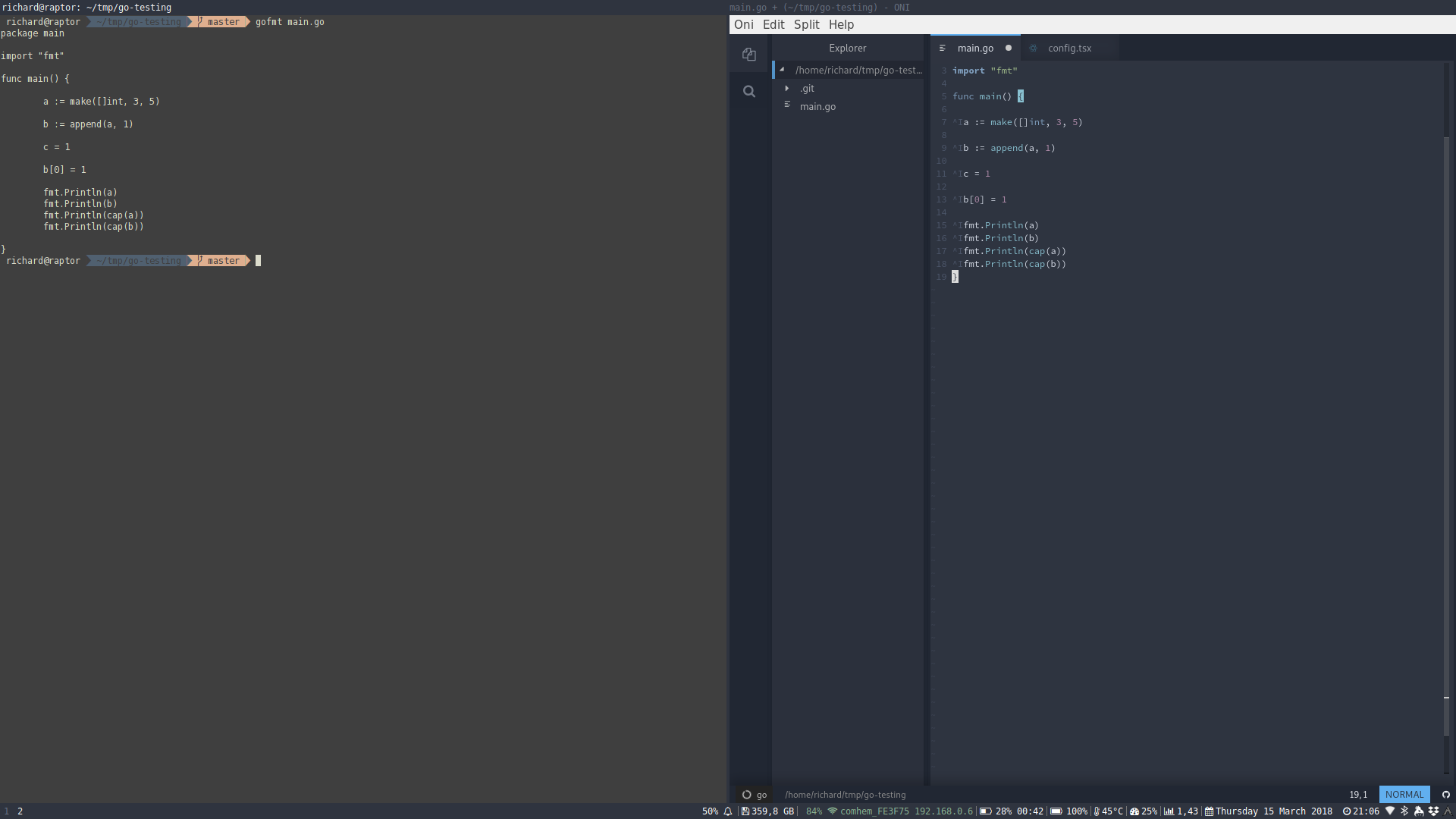The height and width of the screenshot is (819, 1456).
Task: Click the temperature 45°C indicator in the taskbar
Action: [1111, 811]
